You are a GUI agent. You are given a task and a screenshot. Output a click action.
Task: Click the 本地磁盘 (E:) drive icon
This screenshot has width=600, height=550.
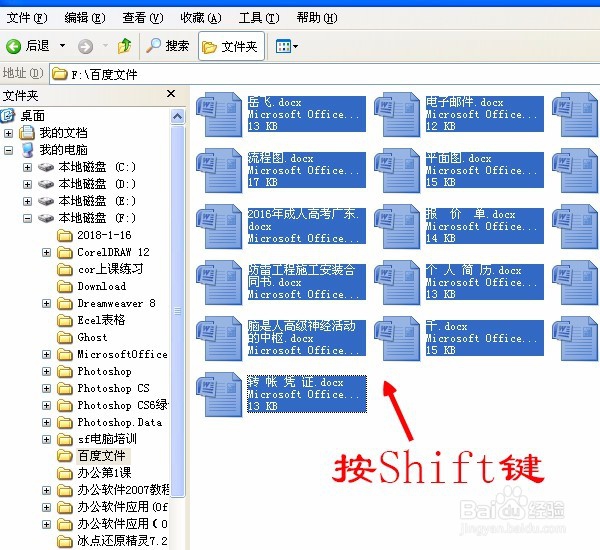coord(46,201)
